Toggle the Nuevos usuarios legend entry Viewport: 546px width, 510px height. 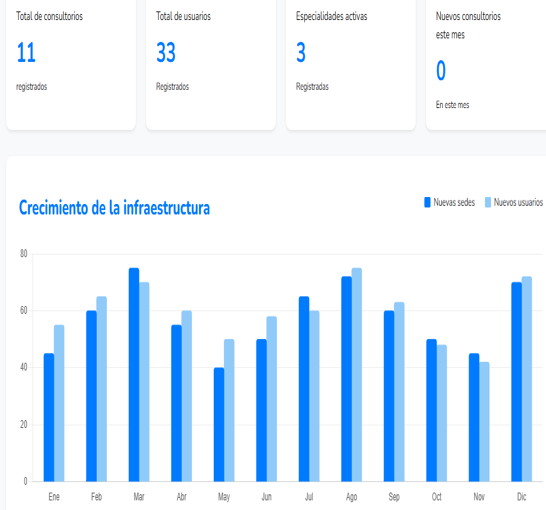click(x=514, y=202)
